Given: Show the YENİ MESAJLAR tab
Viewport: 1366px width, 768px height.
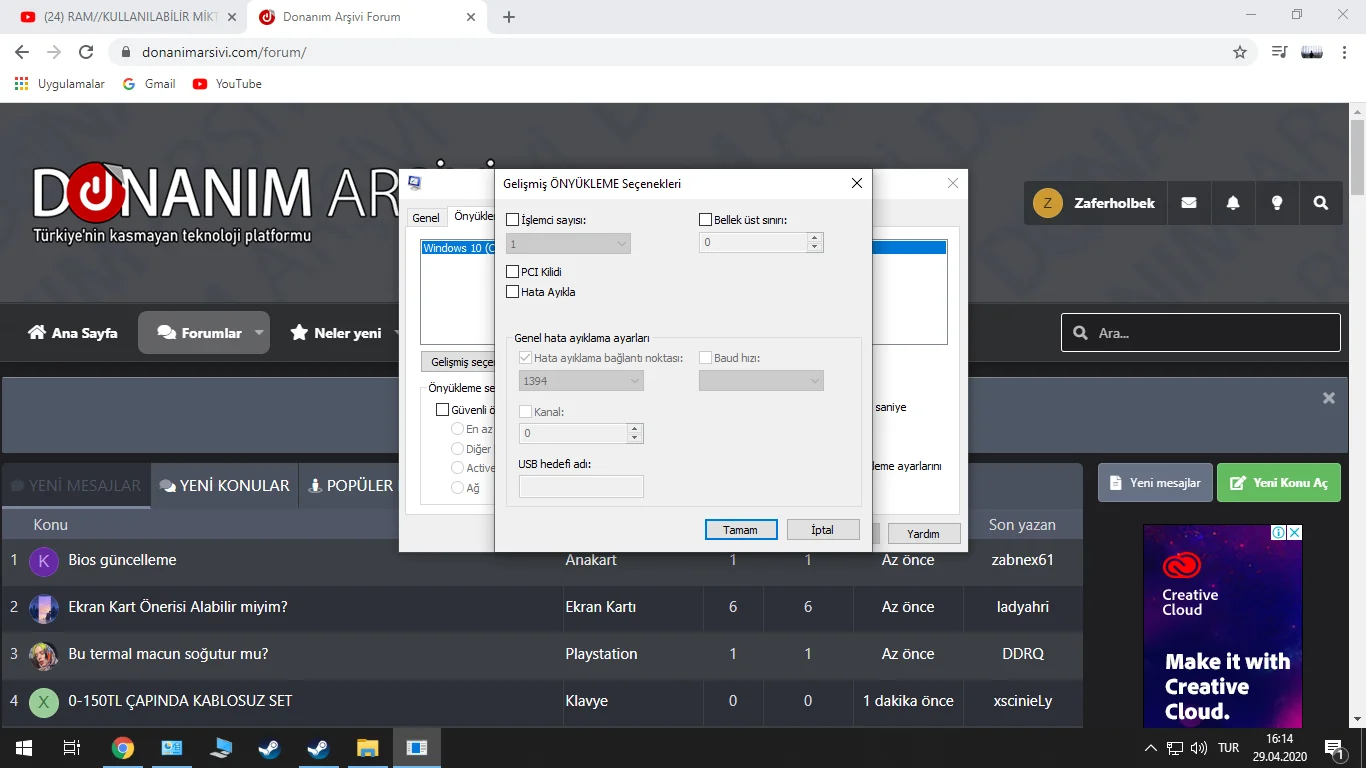Looking at the screenshot, I should 76,486.
